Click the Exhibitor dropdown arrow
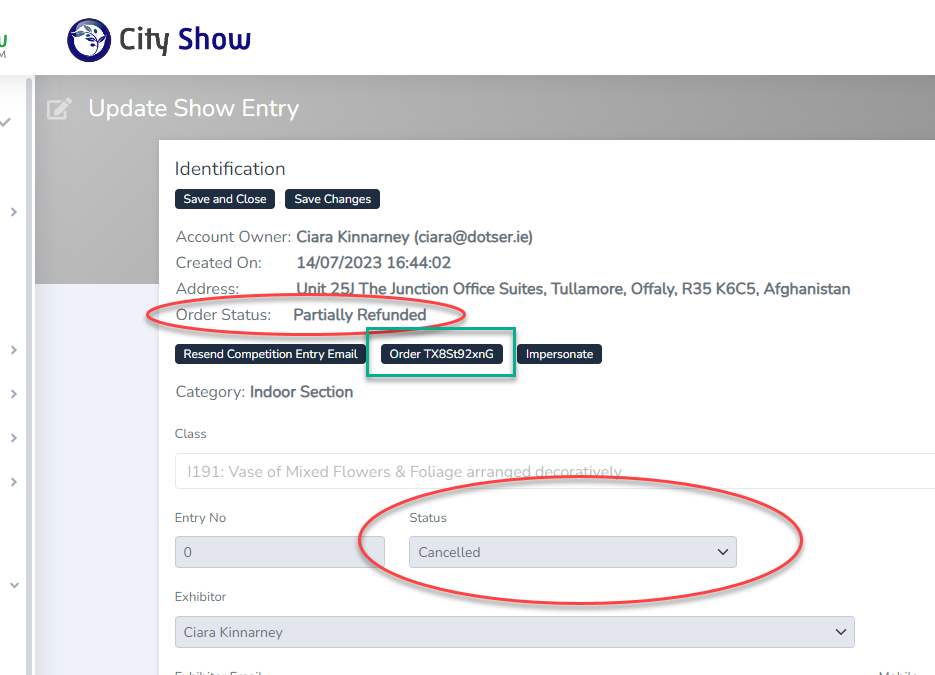The width and height of the screenshot is (935, 675). click(841, 632)
